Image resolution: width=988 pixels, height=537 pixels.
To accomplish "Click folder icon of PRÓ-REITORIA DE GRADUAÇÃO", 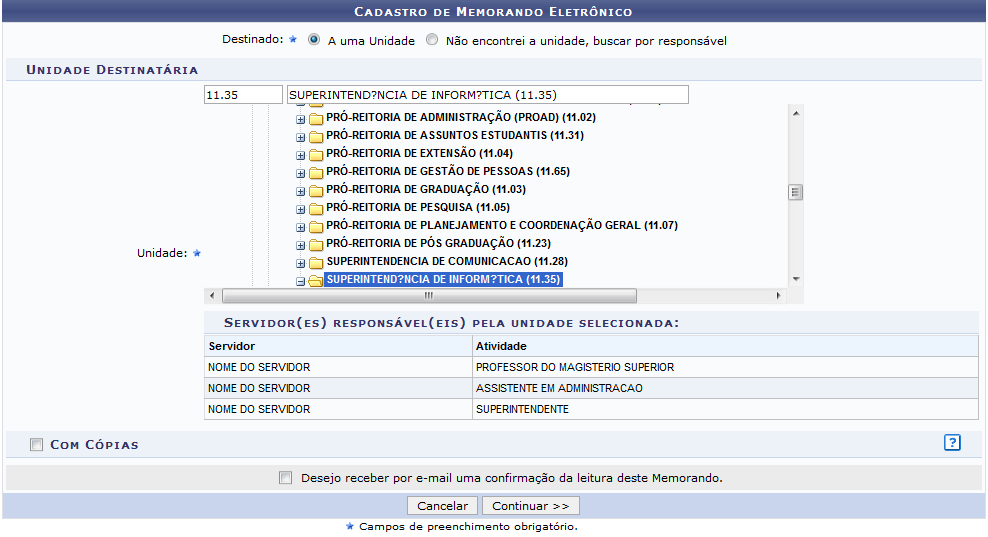I will pyautogui.click(x=316, y=190).
